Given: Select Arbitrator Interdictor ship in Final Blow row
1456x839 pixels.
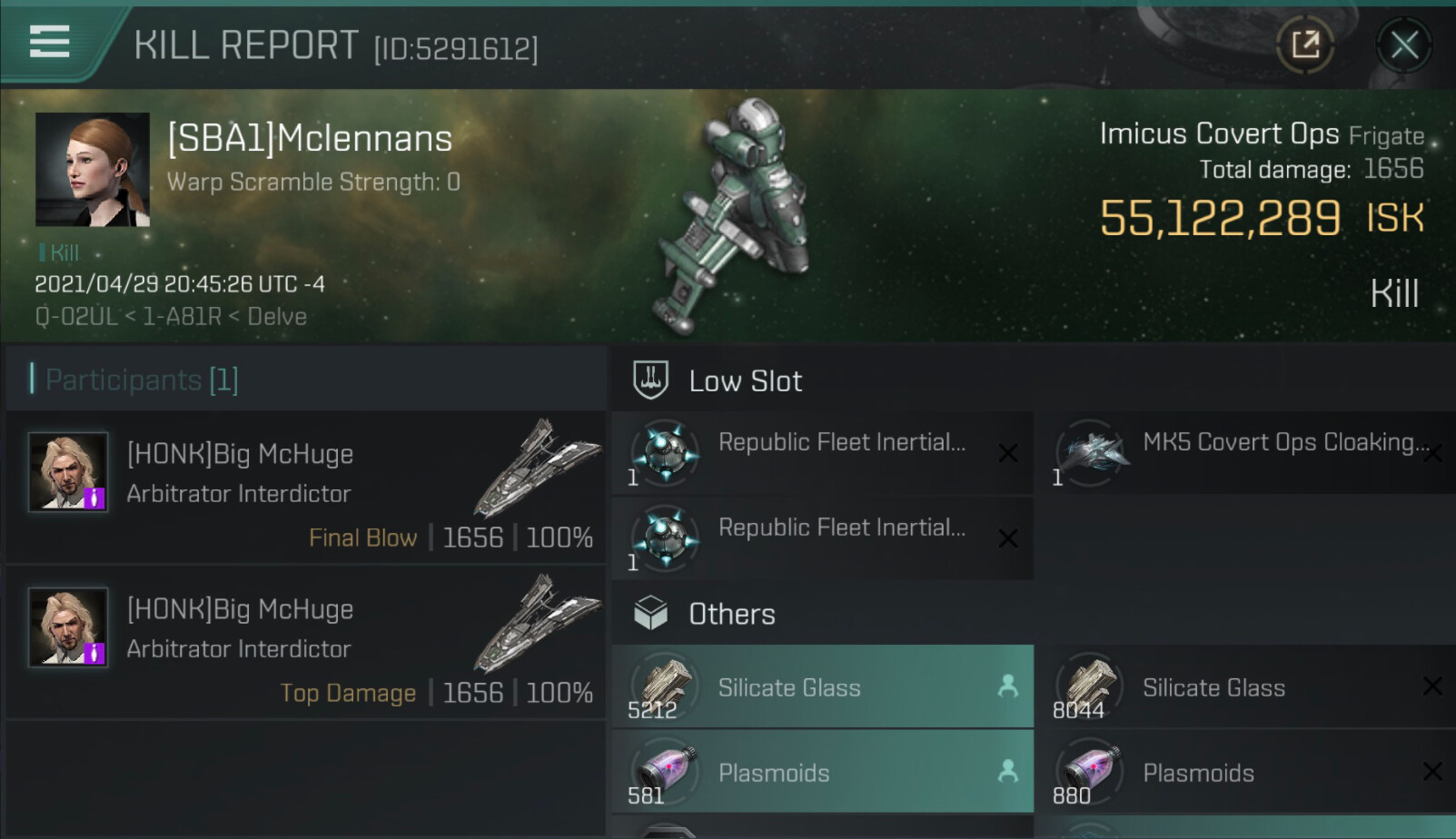Looking at the screenshot, I should coord(538,468).
